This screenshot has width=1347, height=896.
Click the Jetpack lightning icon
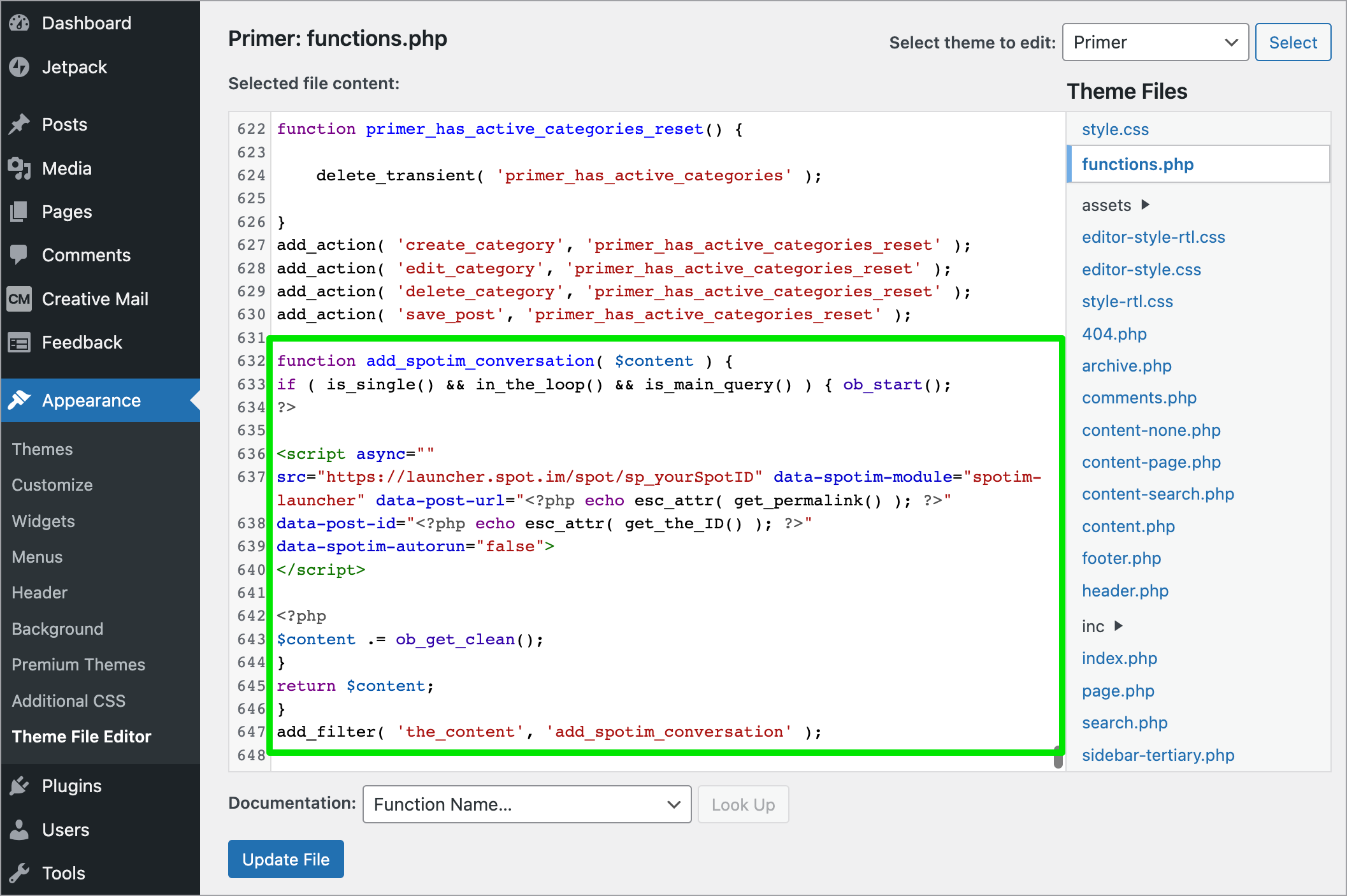(19, 67)
